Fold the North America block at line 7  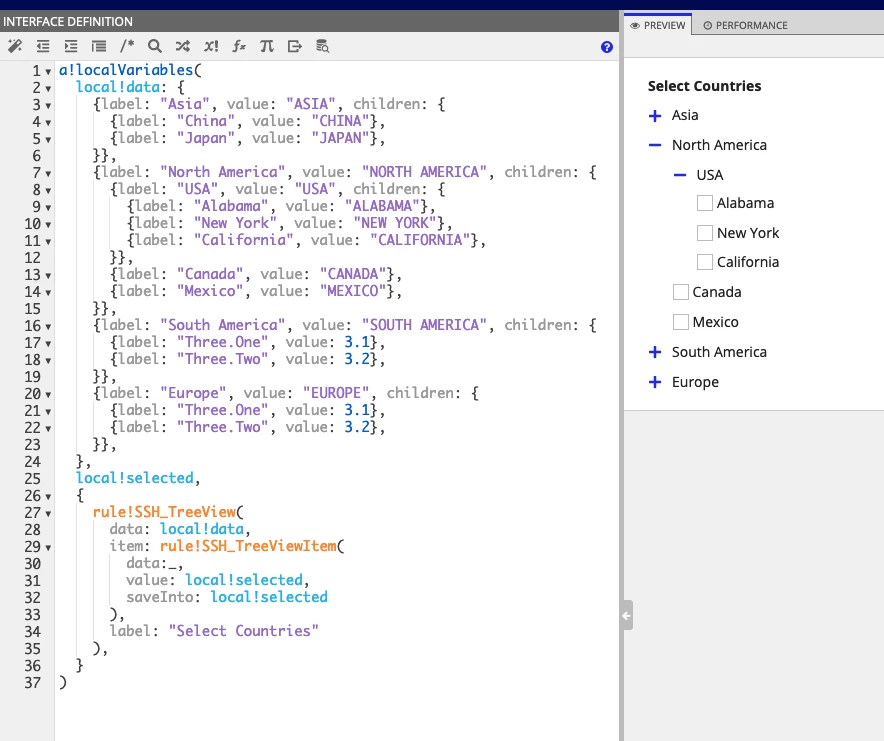pos(48,174)
